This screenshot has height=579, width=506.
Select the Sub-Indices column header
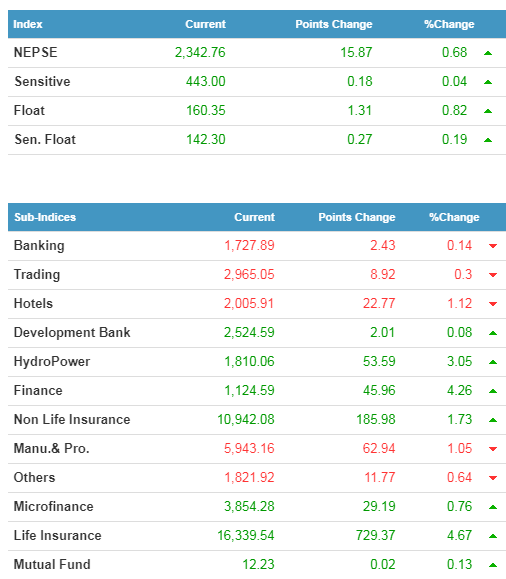point(45,217)
